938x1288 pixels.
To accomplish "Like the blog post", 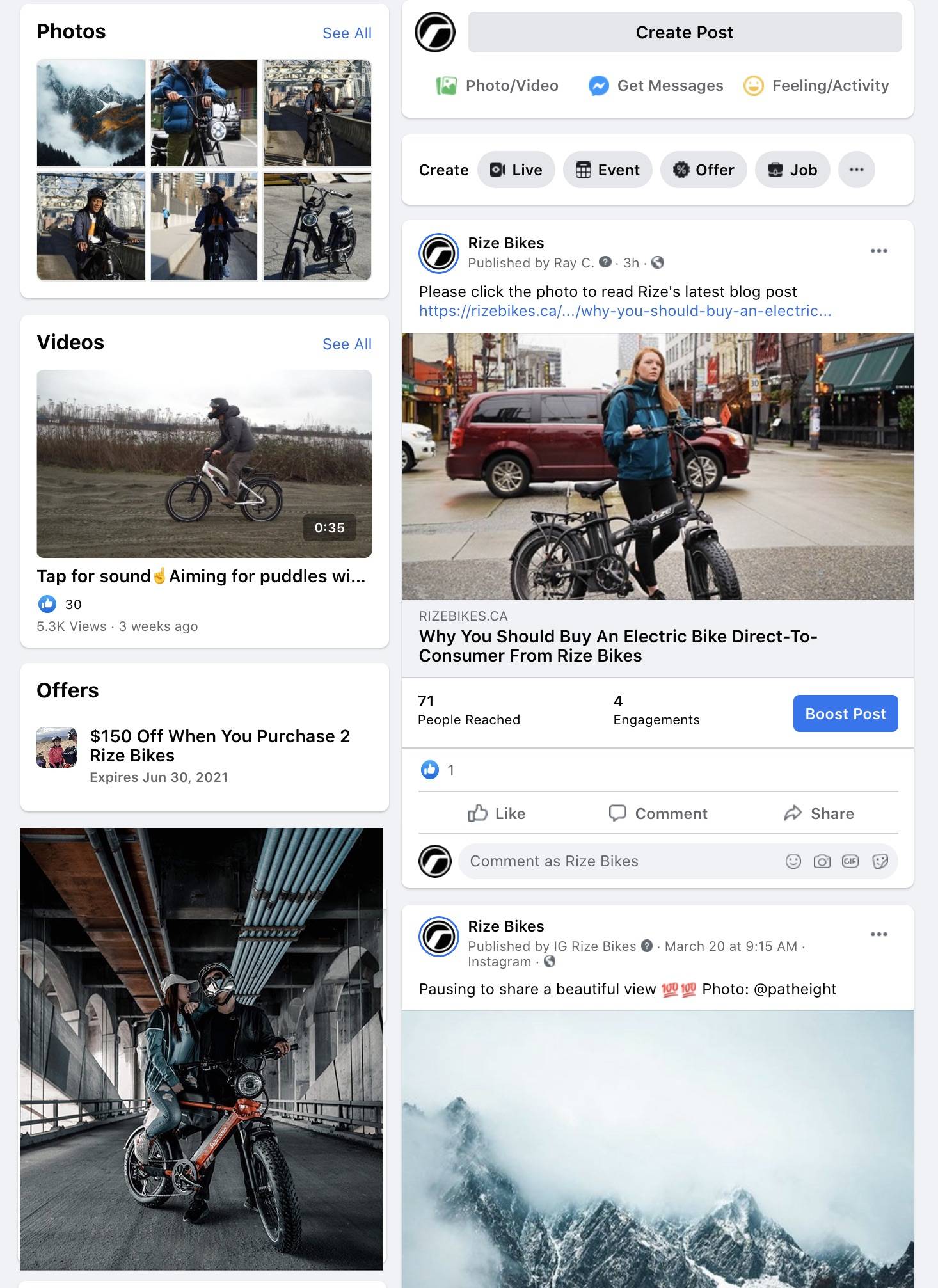I will [497, 813].
